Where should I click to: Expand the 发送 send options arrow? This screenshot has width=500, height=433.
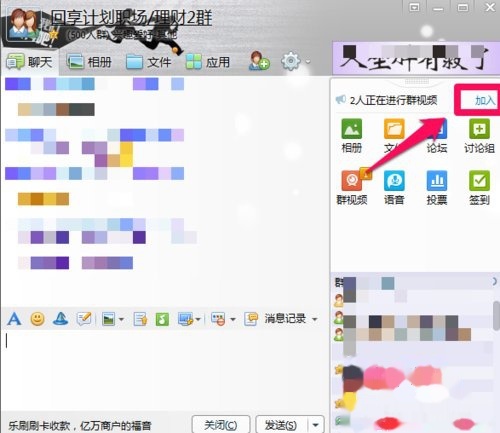tap(315, 425)
